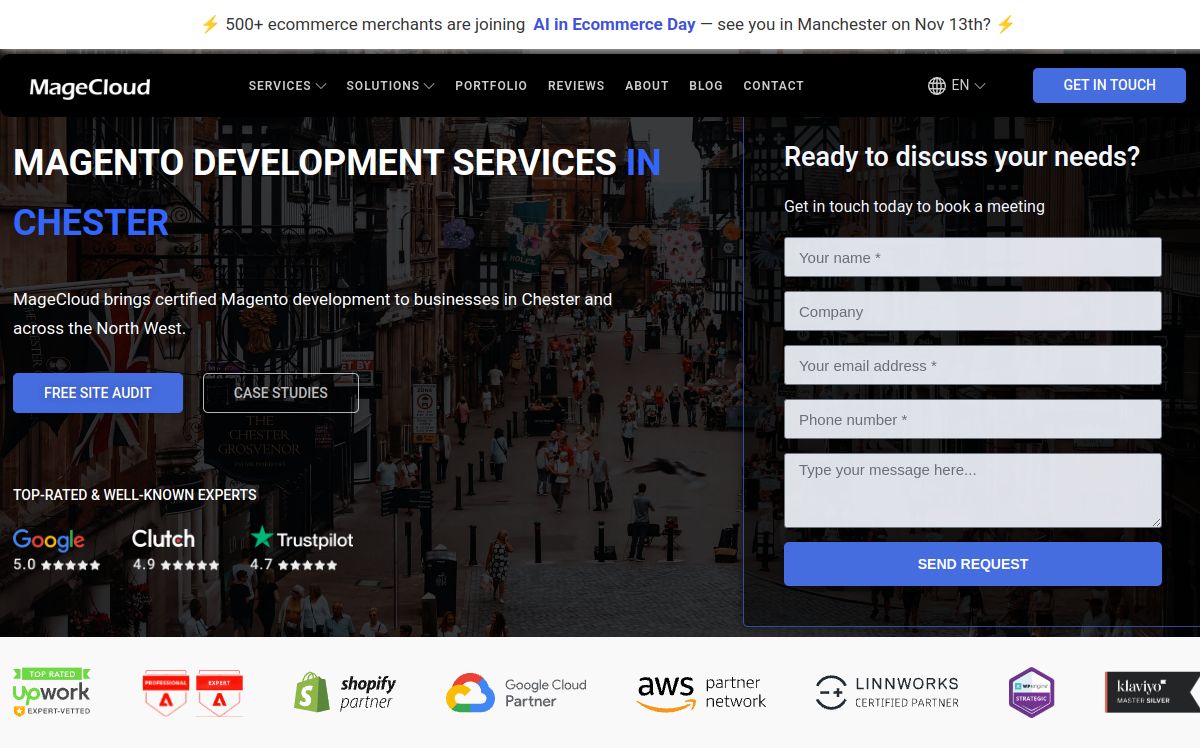Click the Get In Touch button
This screenshot has width=1200, height=750.
(1109, 86)
